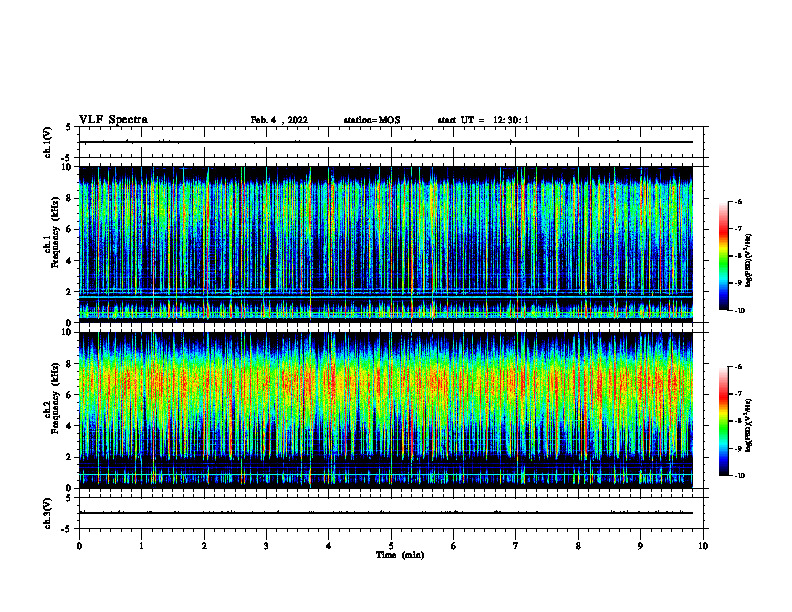
Task: Click time axis tick label "3"
Action: coord(266,546)
